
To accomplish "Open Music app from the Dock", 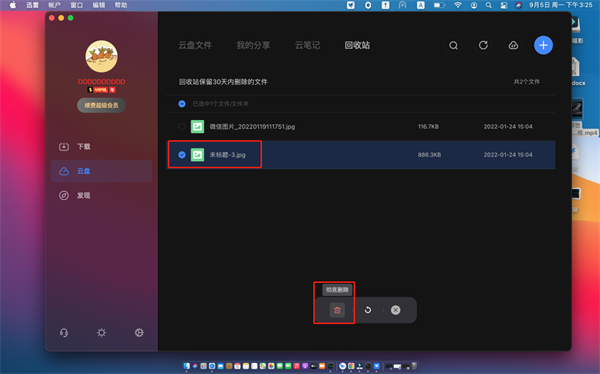I will [297, 366].
